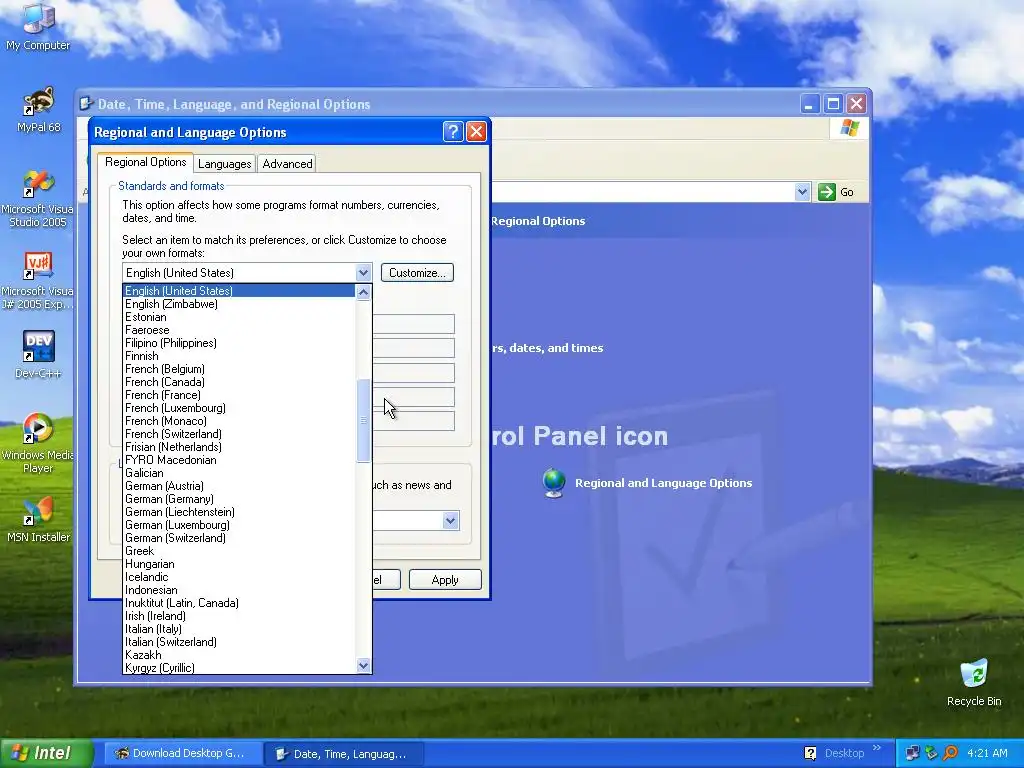Open the Dev-C++ desktop shortcut
1024x768 pixels.
[38, 355]
